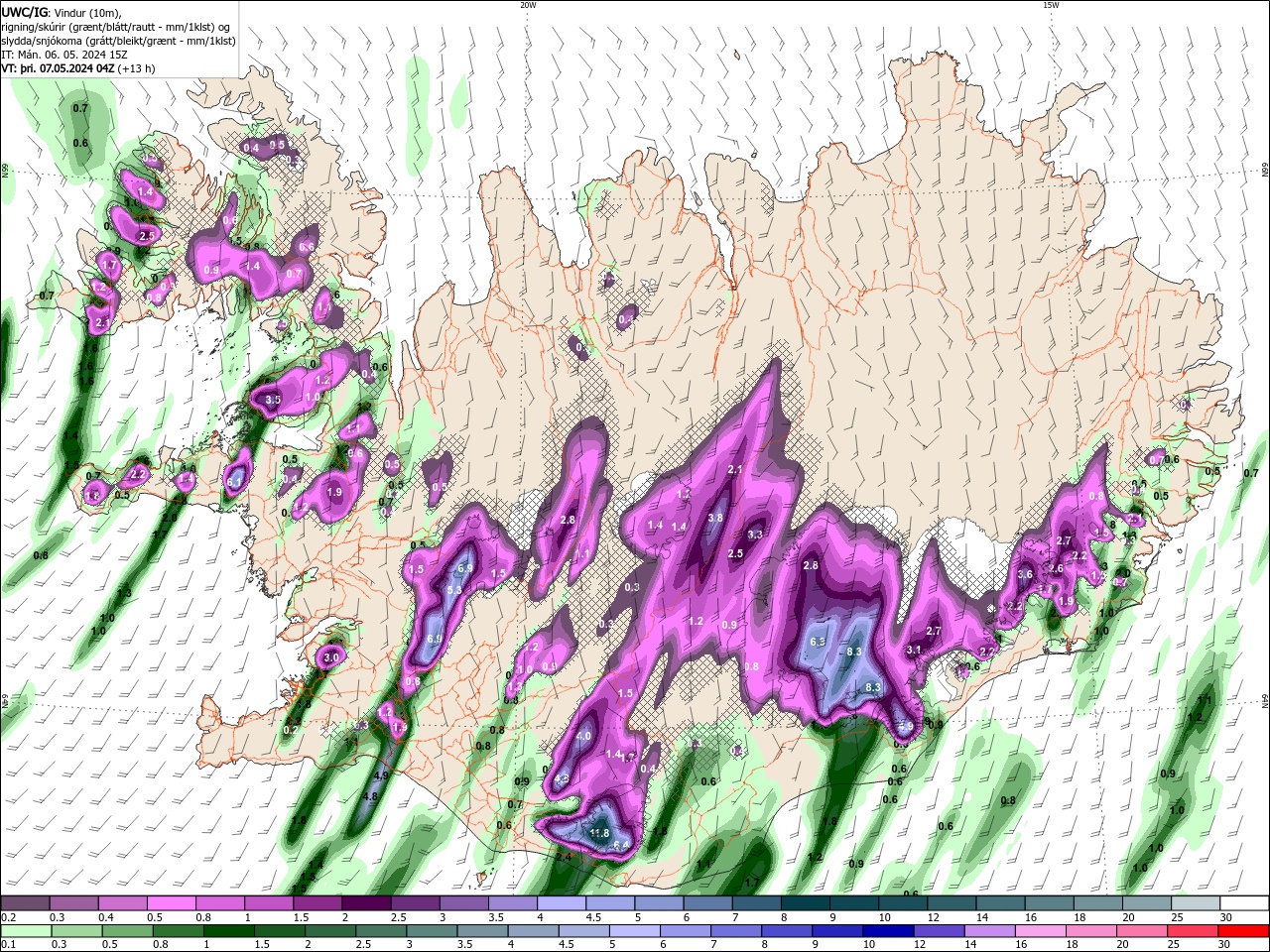The image size is (1270, 952).
Task: Click the 5.3 value on the map
Action: coord(455,590)
